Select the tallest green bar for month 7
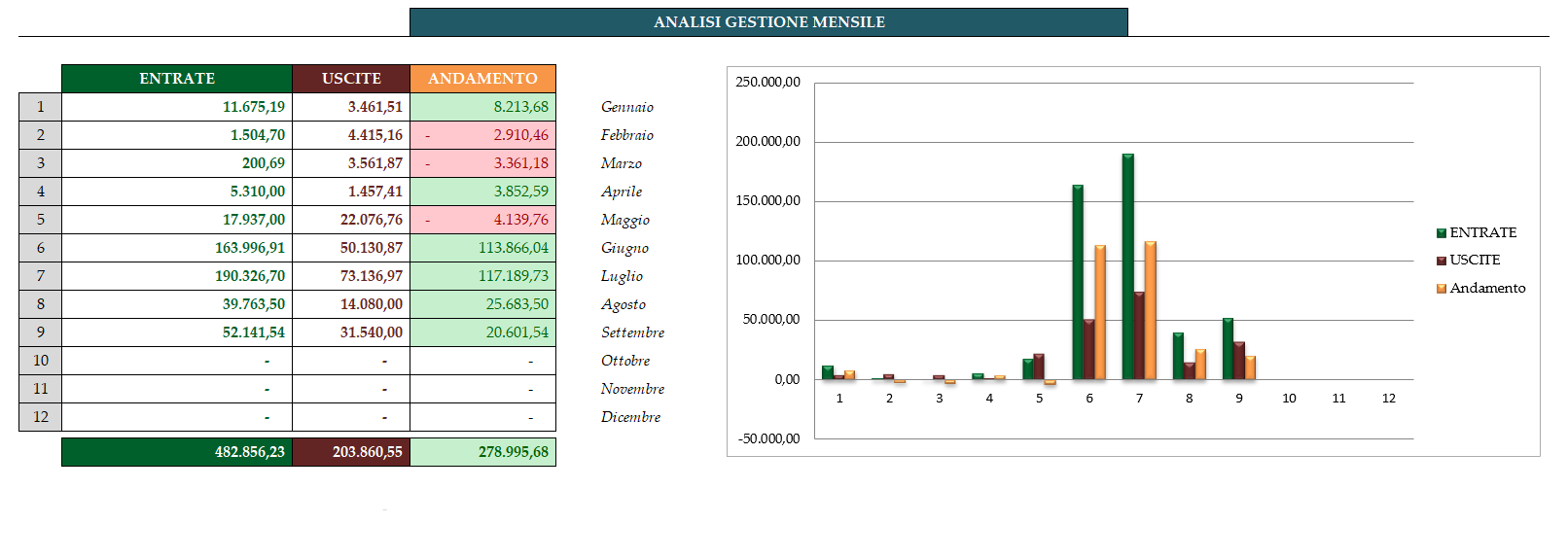Image resolution: width=1568 pixels, height=559 pixels. pyautogui.click(x=1127, y=265)
